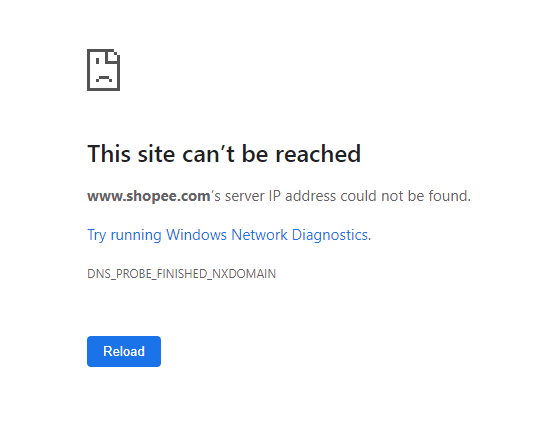Viewport: 533px width, 443px height.
Task: Click the "NXDOMAIN" part of the error code
Action: click(244, 274)
